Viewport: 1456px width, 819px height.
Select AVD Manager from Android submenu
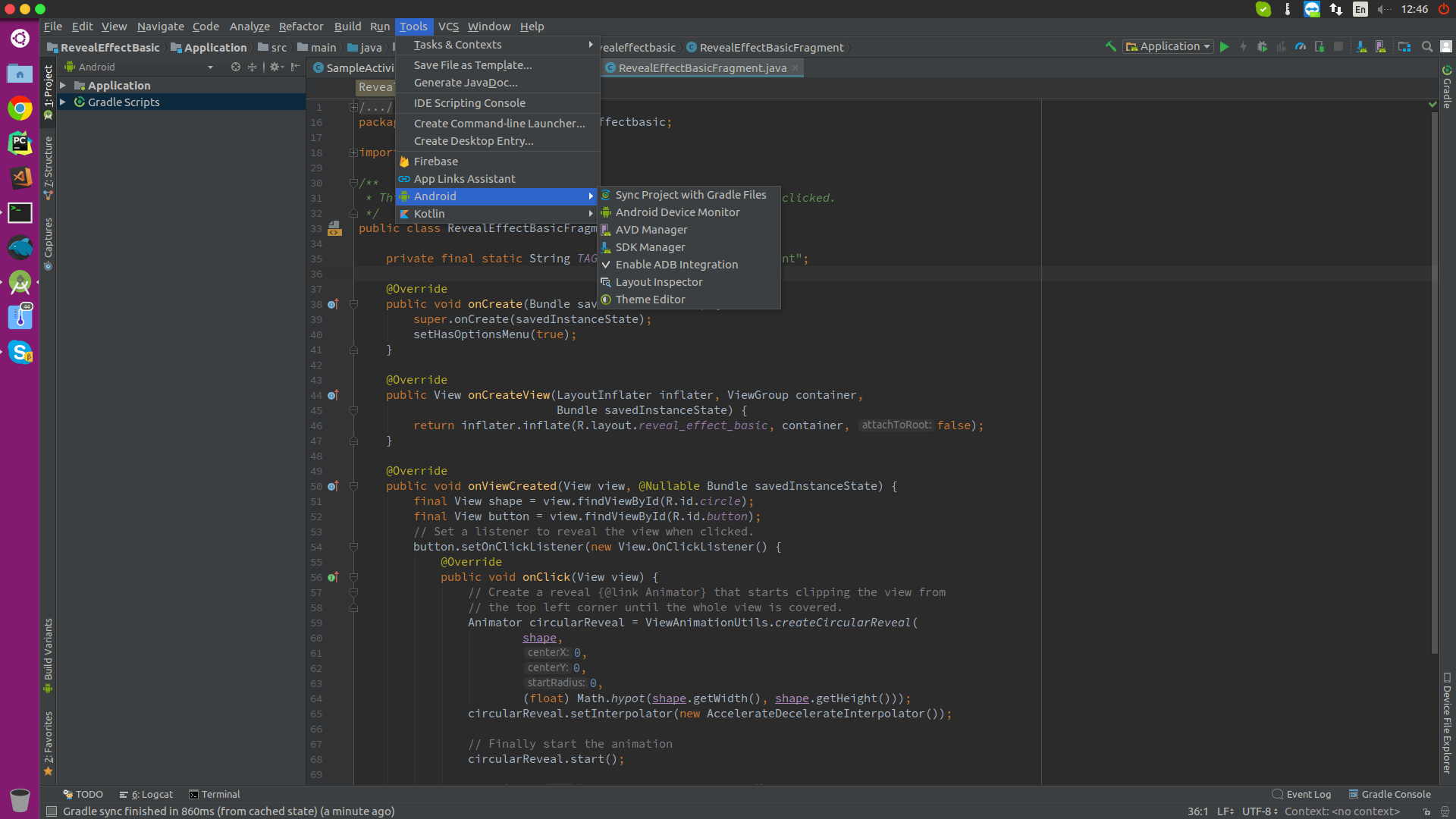click(651, 230)
